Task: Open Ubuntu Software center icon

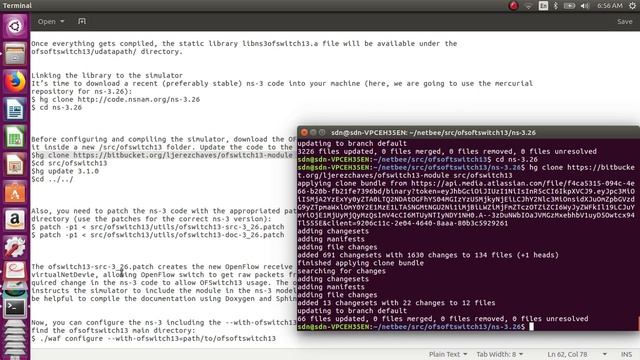Action: (15, 193)
